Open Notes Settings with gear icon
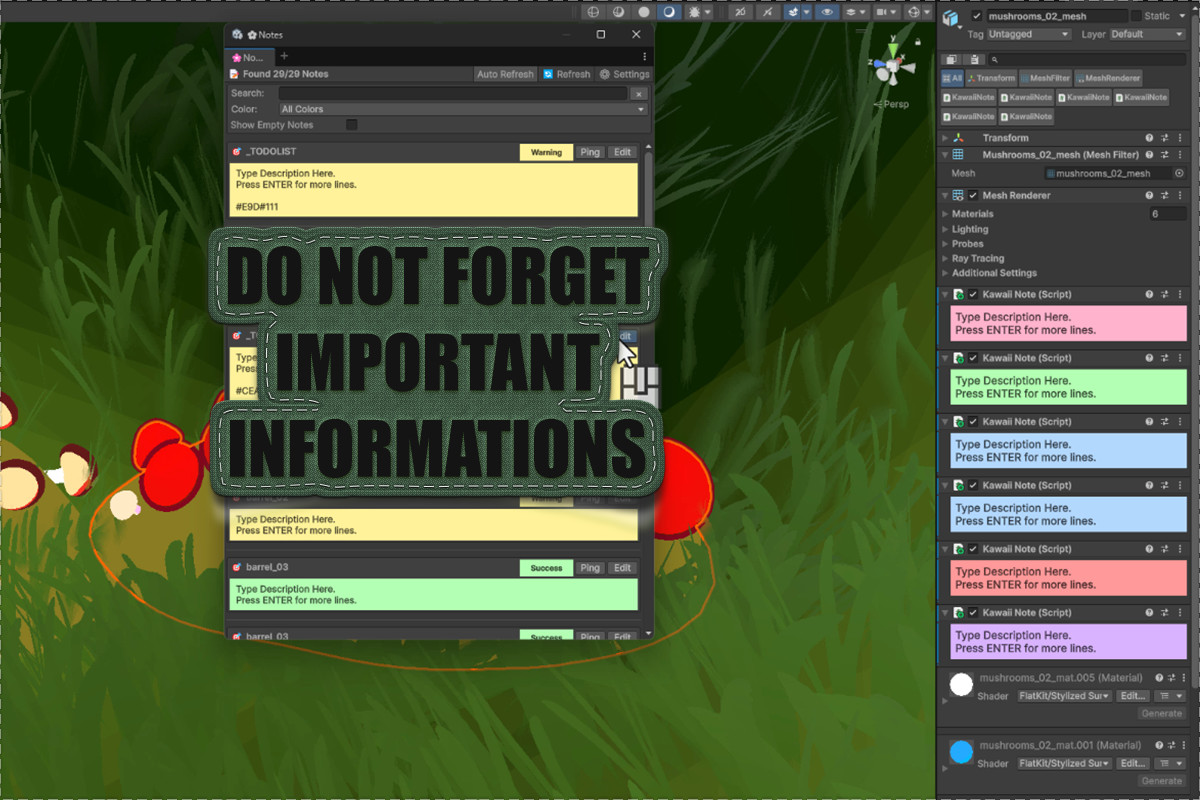Screen dimensions: 1200x800 tap(625, 74)
